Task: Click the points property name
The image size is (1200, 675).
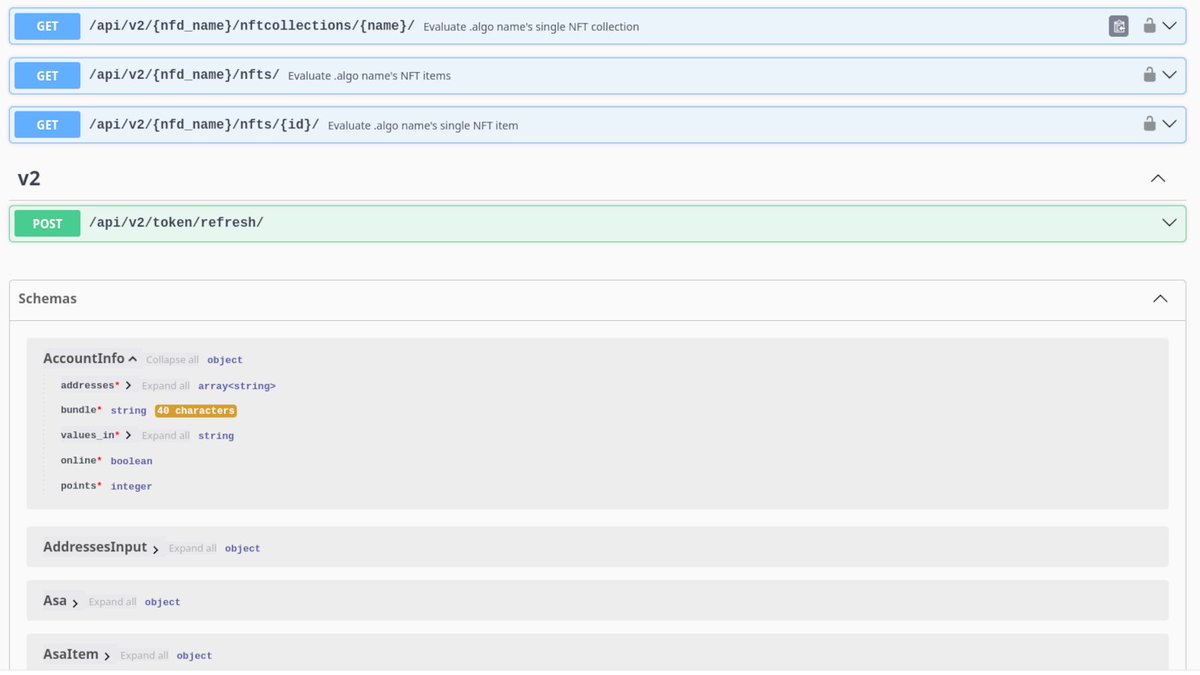Action: pos(78,486)
